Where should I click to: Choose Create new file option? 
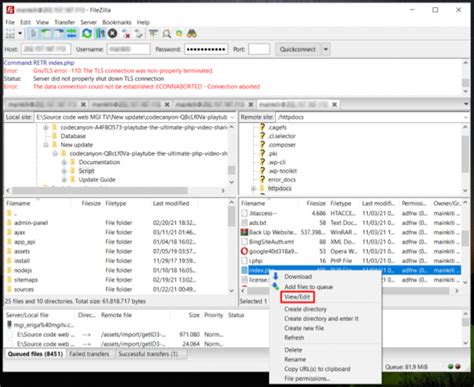pos(304,328)
